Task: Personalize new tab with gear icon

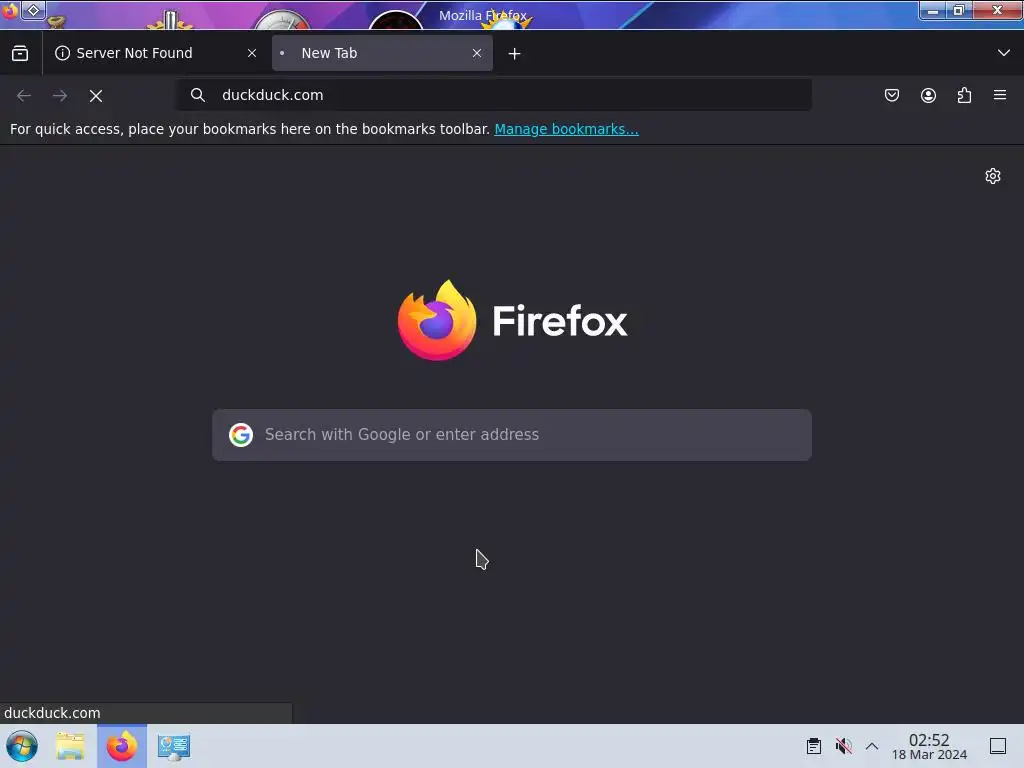Action: [x=993, y=176]
